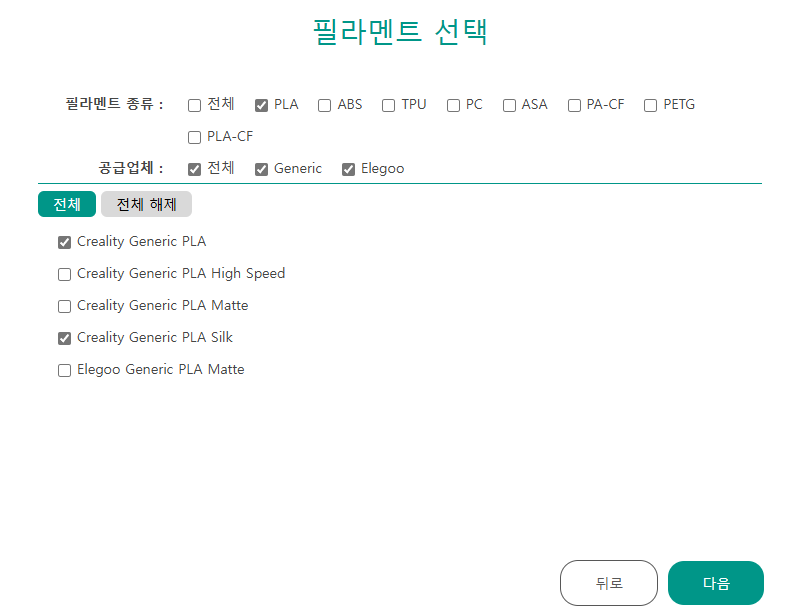The width and height of the screenshot is (797, 613).
Task: Enable the TPU filament type
Action: [388, 105]
